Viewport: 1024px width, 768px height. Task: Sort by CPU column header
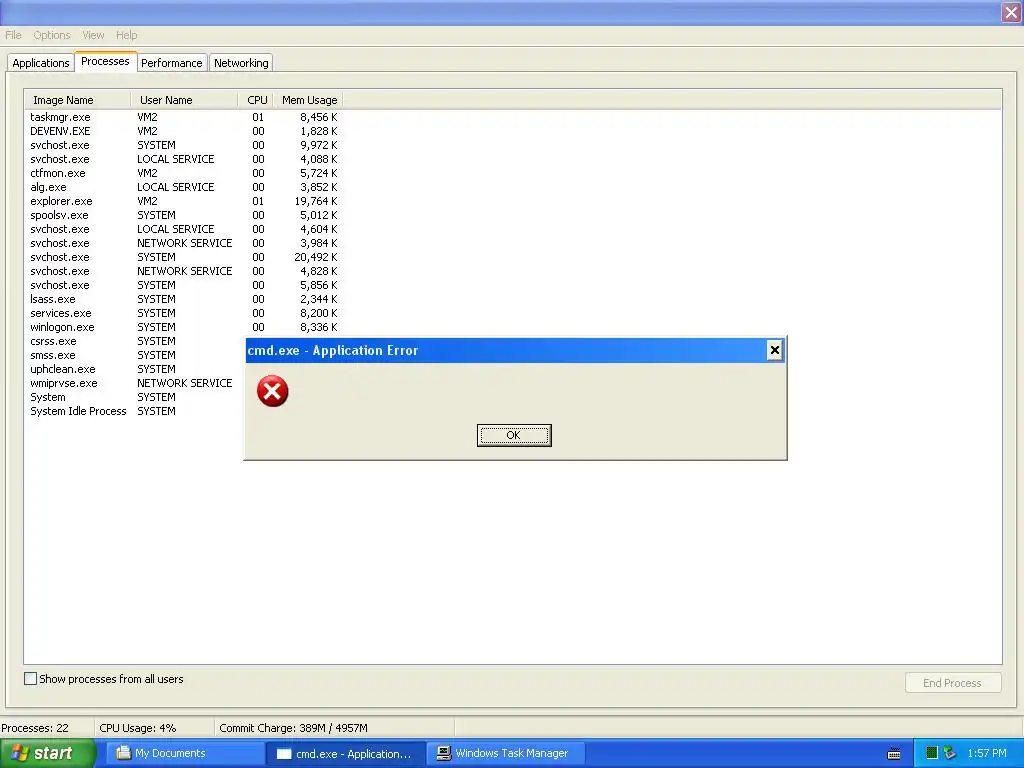tap(257, 100)
